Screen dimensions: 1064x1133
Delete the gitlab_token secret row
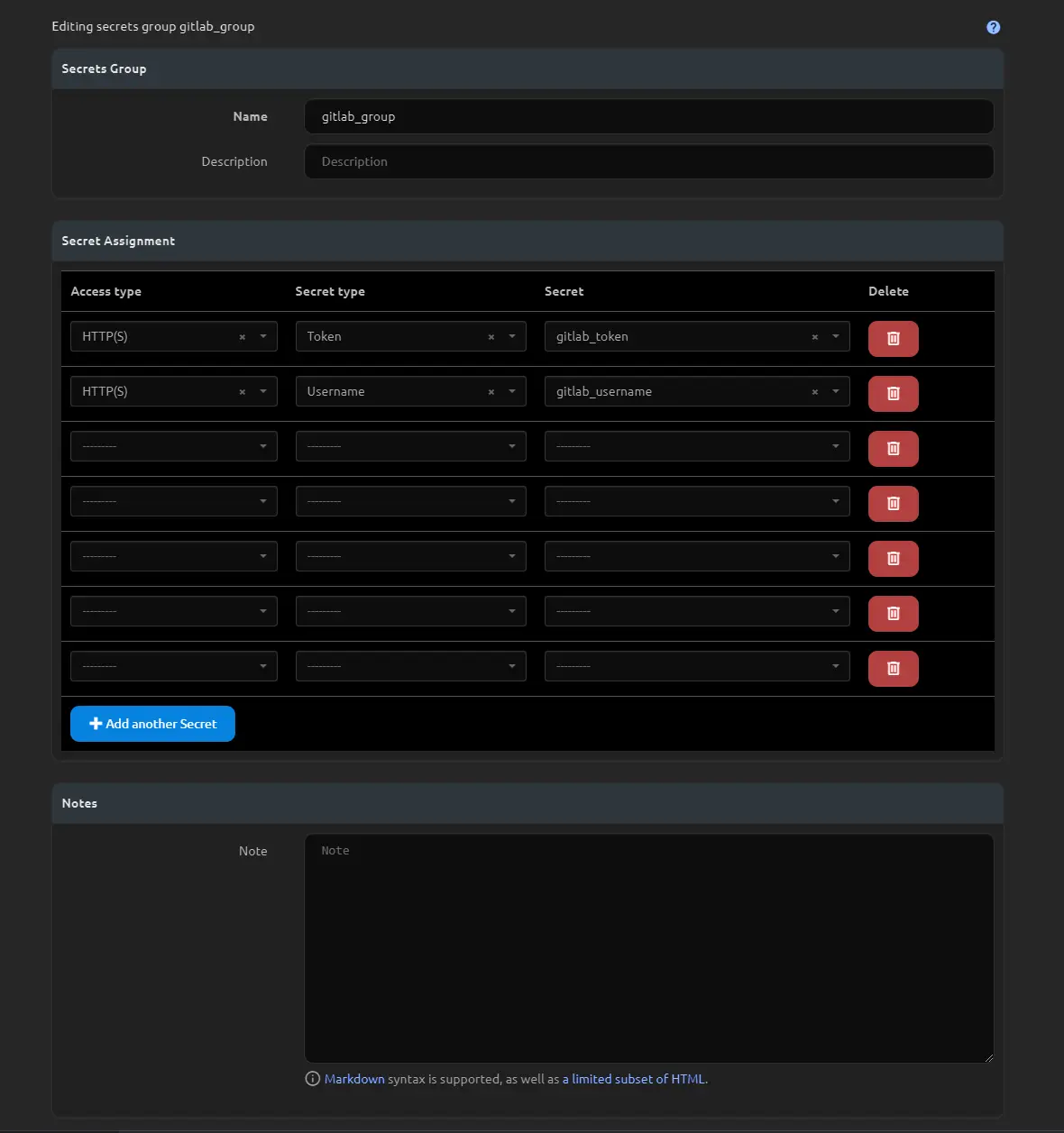point(893,339)
